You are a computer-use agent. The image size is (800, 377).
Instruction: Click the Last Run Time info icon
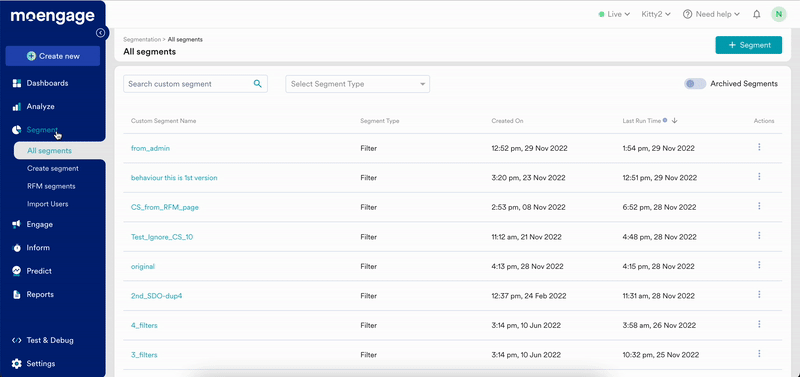[665, 120]
